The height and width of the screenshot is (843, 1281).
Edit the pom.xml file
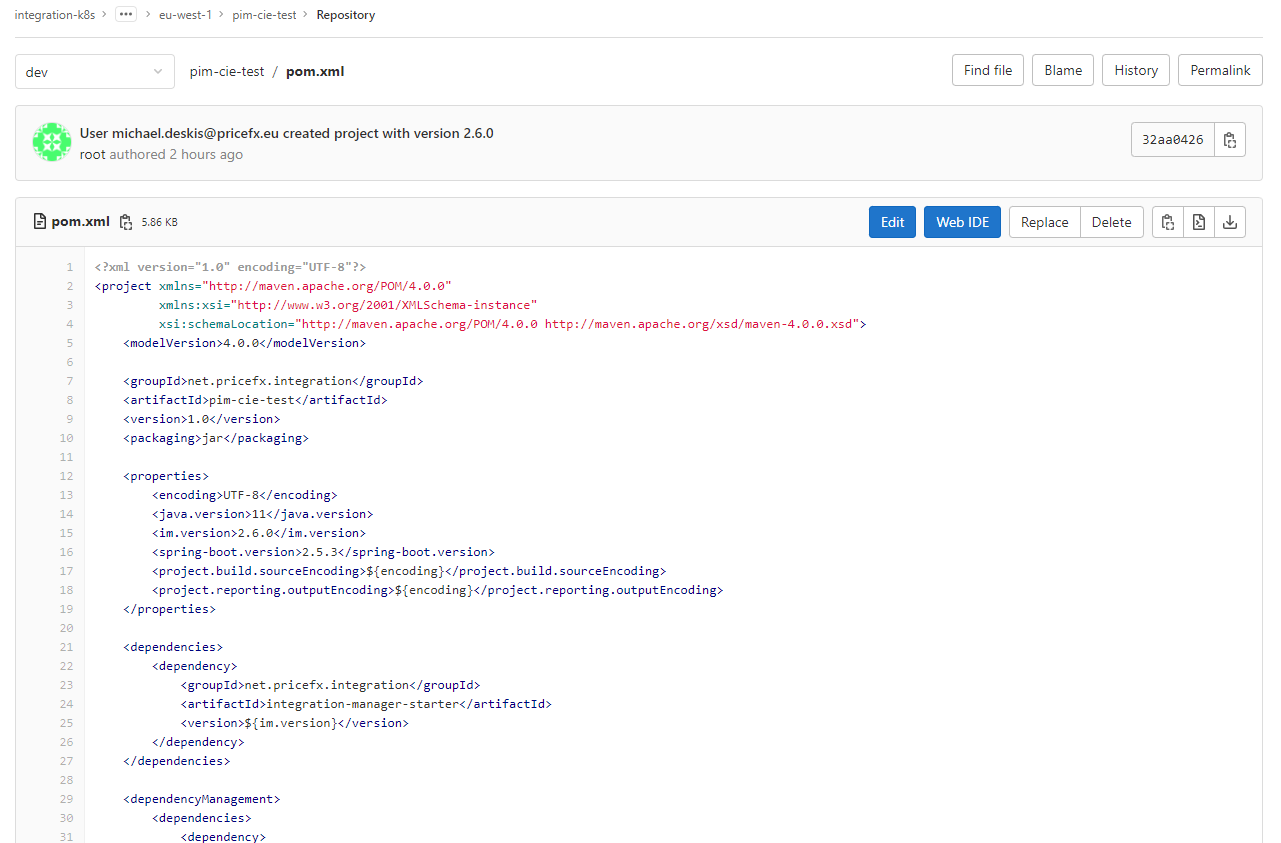[892, 222]
